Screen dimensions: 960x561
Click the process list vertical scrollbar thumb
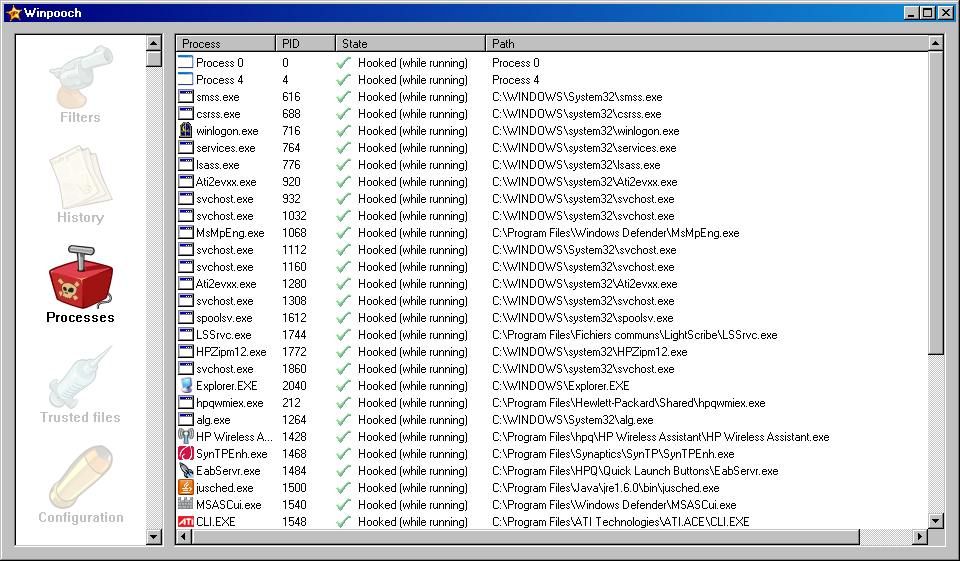click(935, 203)
